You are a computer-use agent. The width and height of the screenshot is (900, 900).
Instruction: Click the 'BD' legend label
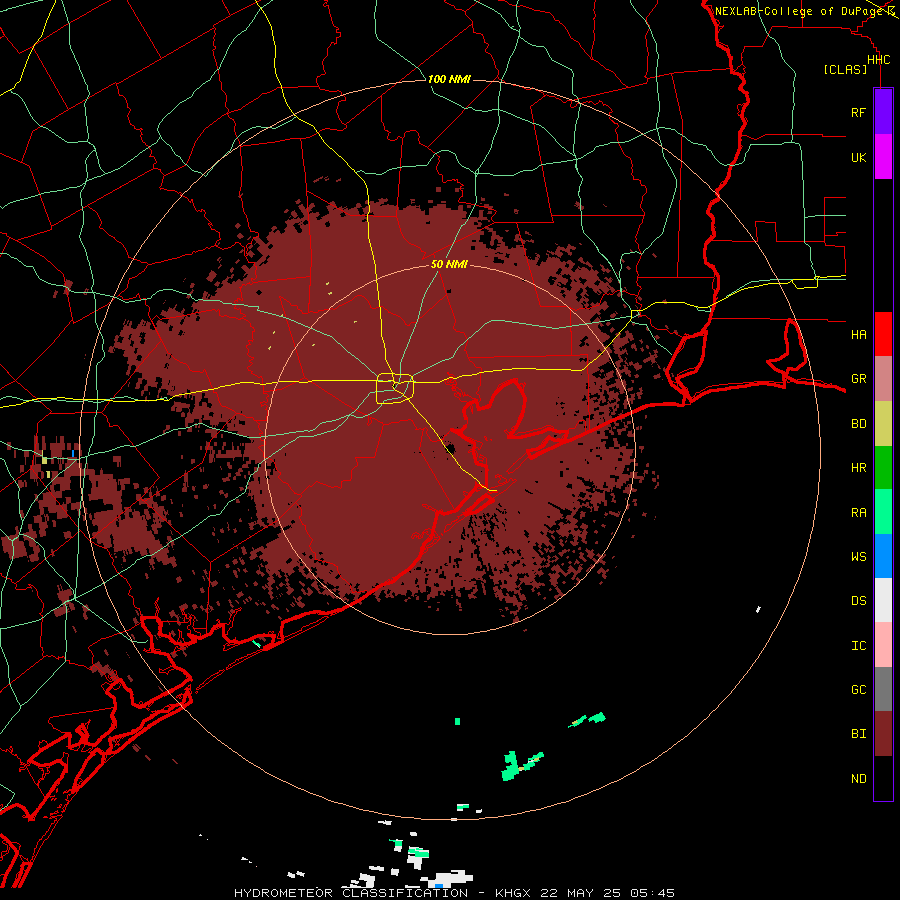click(x=858, y=424)
